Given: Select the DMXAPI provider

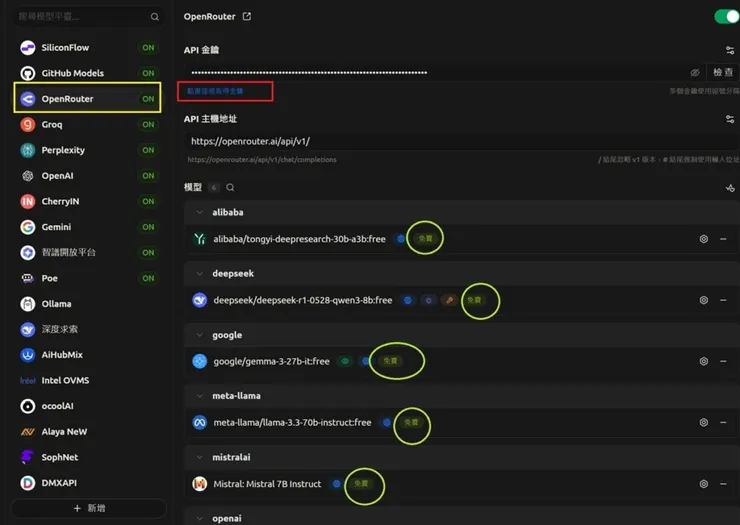Looking at the screenshot, I should tap(88, 483).
